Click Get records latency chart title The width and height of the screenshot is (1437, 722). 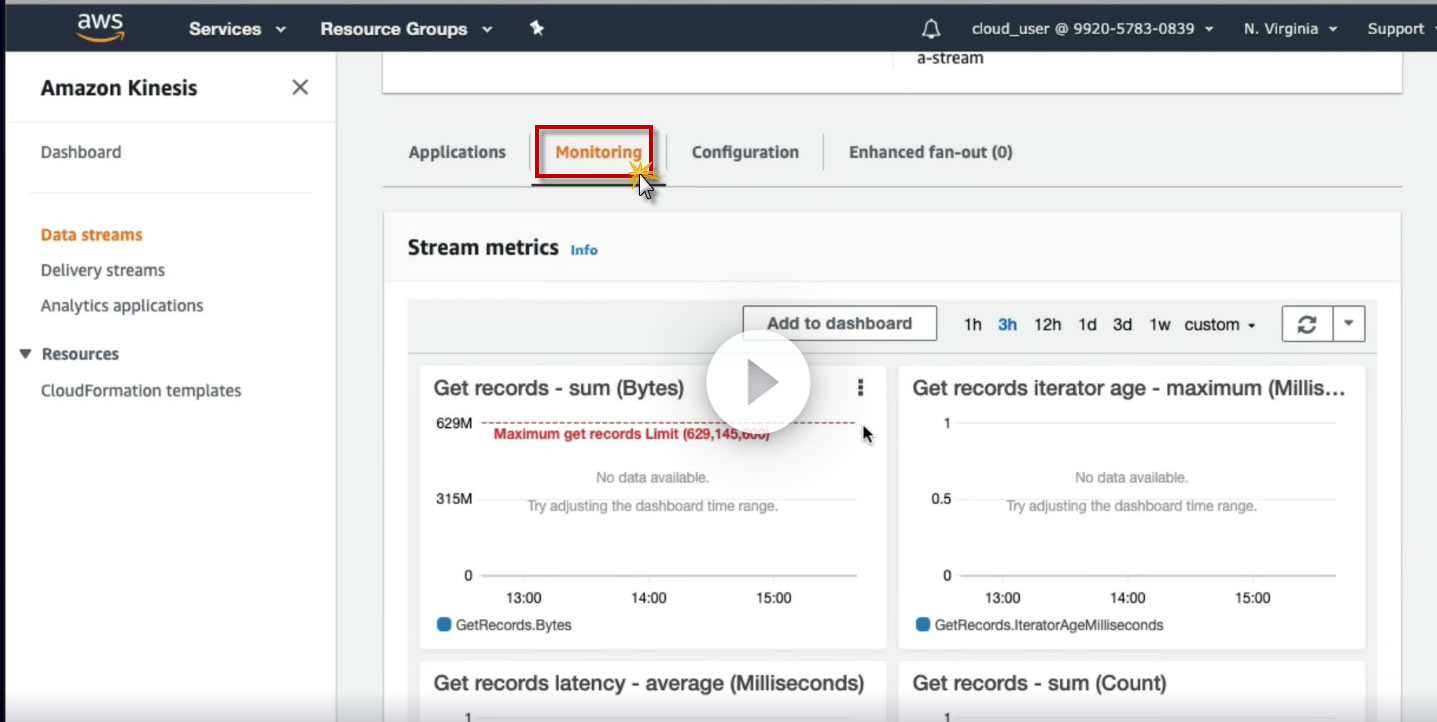[x=649, y=683]
